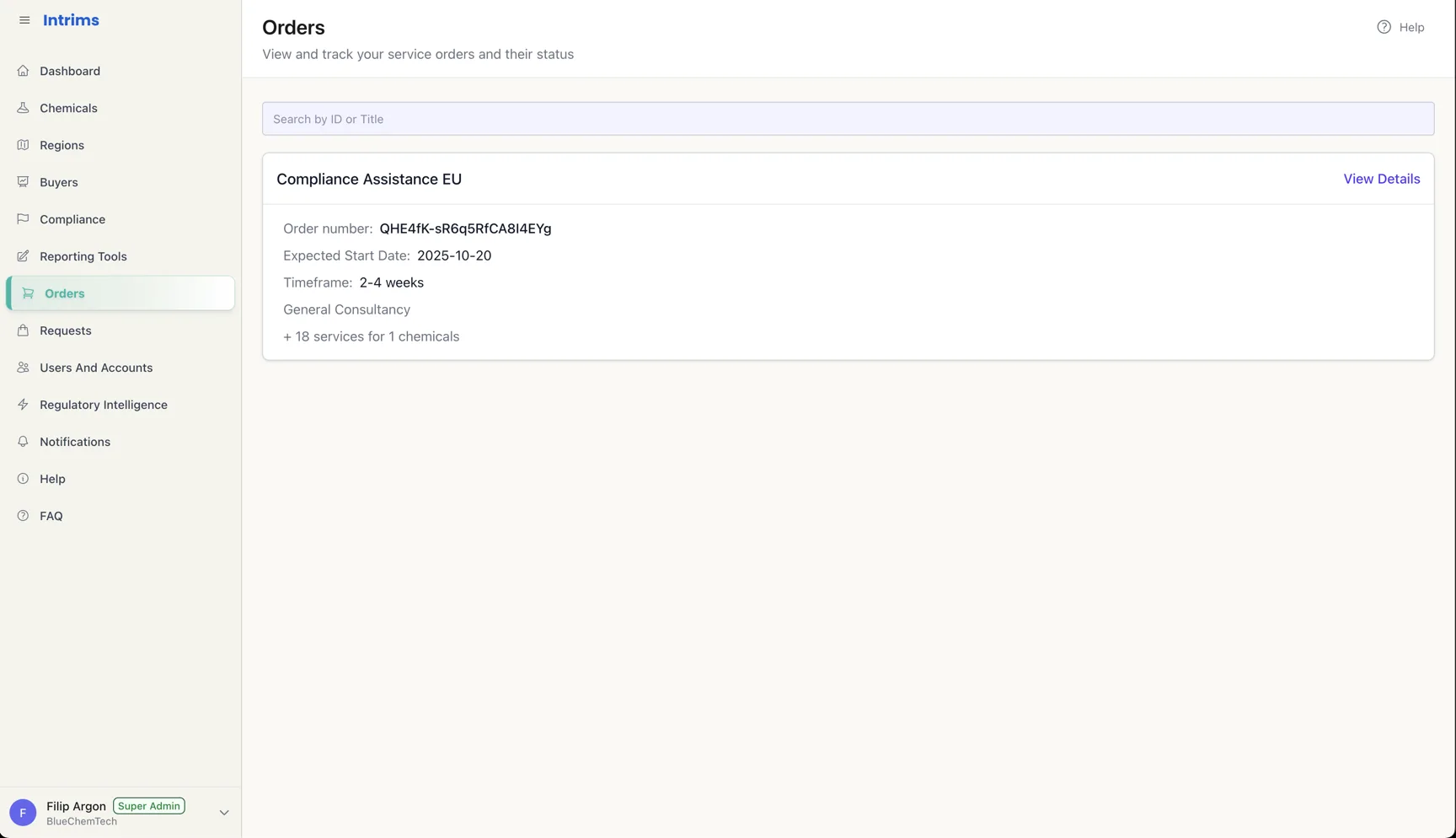The height and width of the screenshot is (838, 1456).
Task: Open the Compliance Assistance EU order card
Action: click(848, 256)
